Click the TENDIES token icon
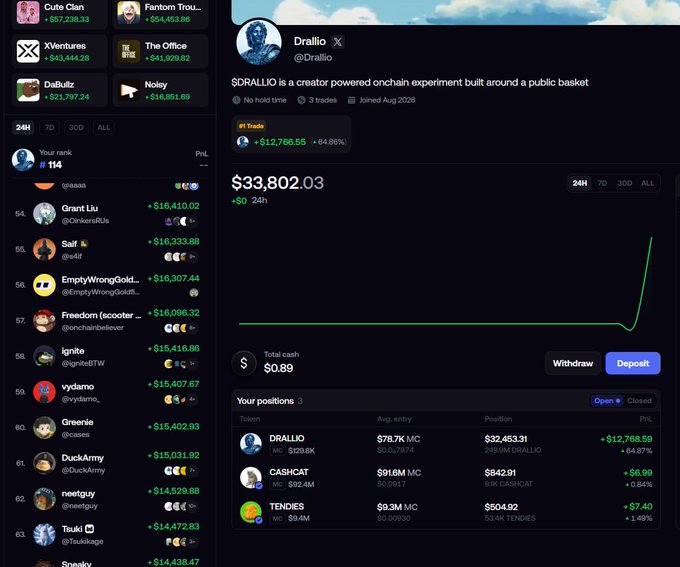680x567 pixels. tap(251, 512)
